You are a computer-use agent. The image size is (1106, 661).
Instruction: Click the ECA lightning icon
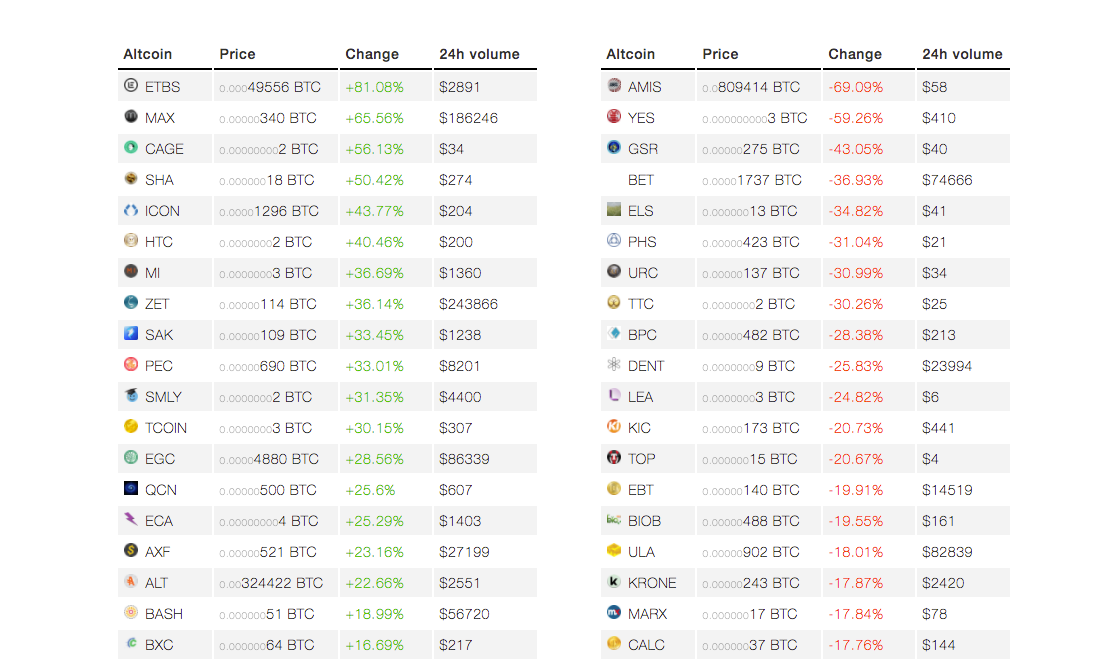[x=130, y=520]
